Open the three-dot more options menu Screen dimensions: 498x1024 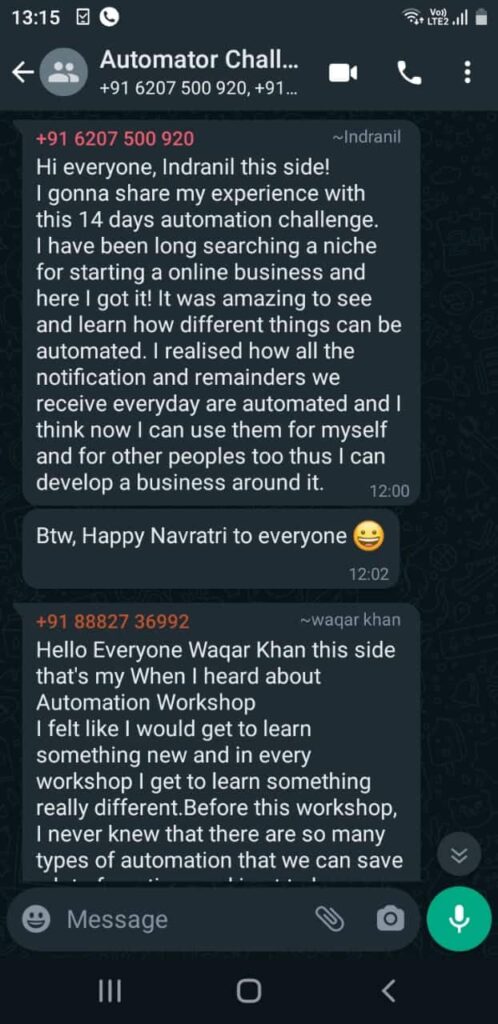[x=467, y=72]
